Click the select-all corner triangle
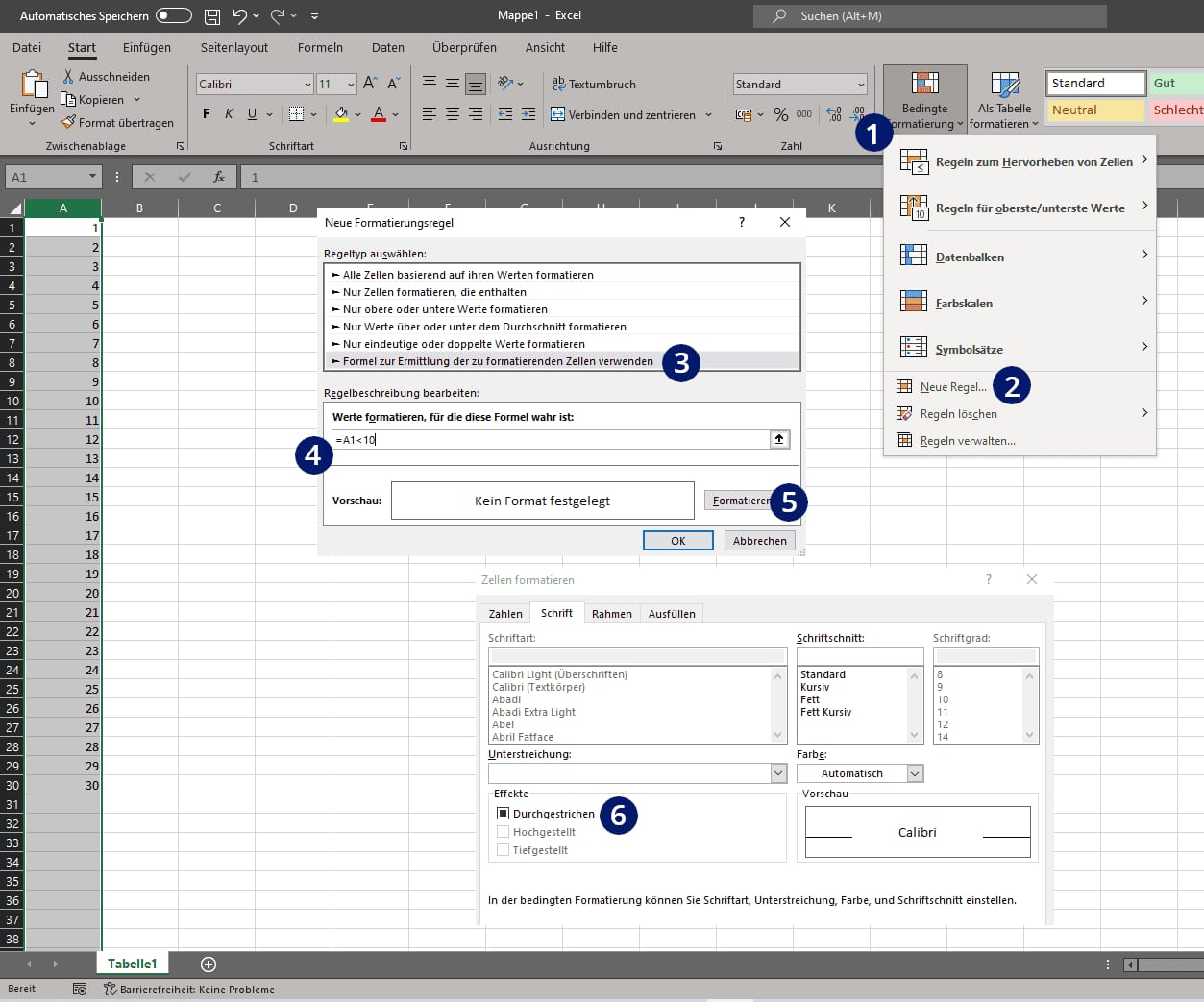Image resolution: width=1204 pixels, height=1002 pixels. (13, 208)
